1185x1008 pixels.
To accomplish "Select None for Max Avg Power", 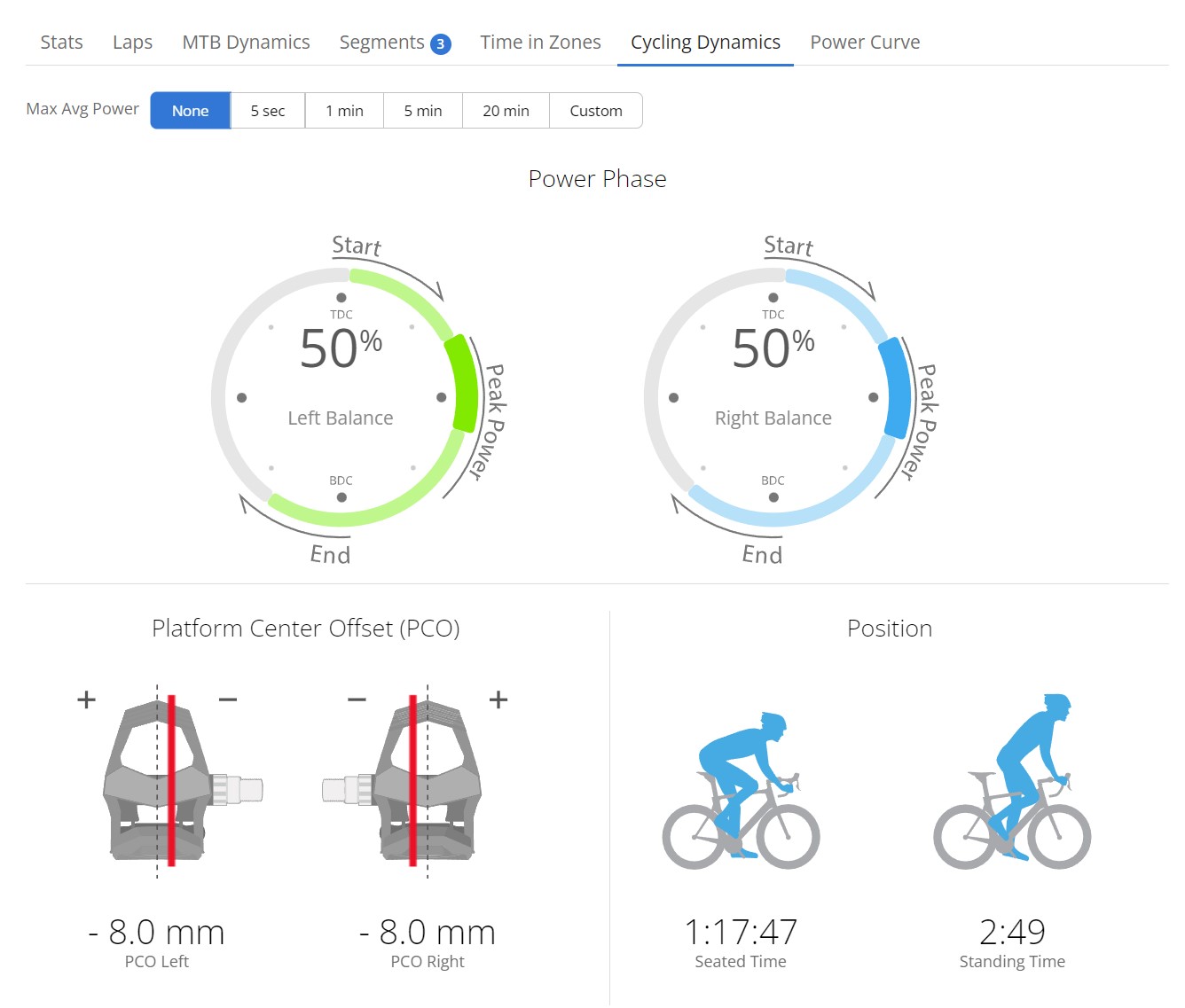I will point(190,111).
